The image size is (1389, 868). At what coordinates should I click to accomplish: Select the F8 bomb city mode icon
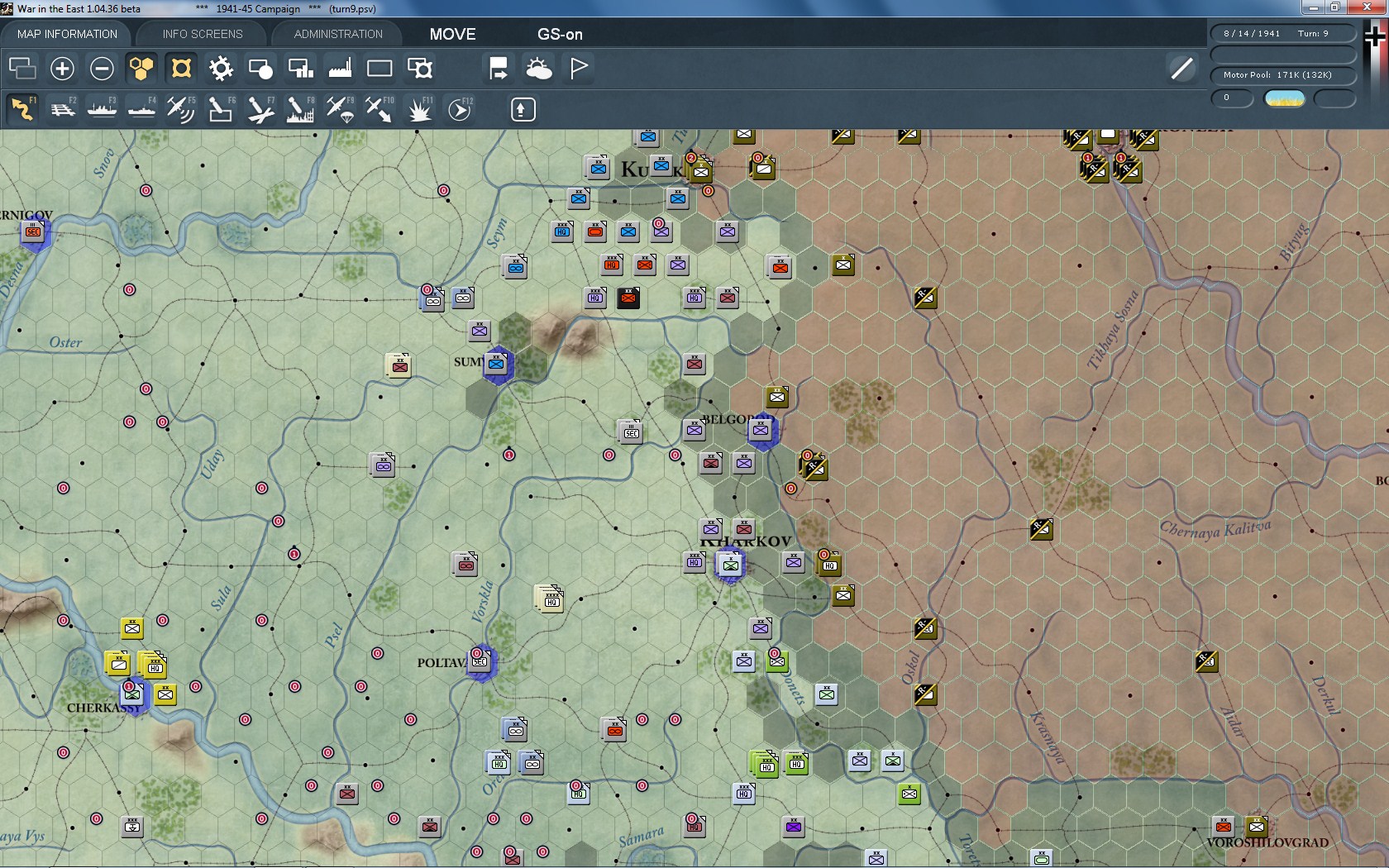tap(300, 109)
